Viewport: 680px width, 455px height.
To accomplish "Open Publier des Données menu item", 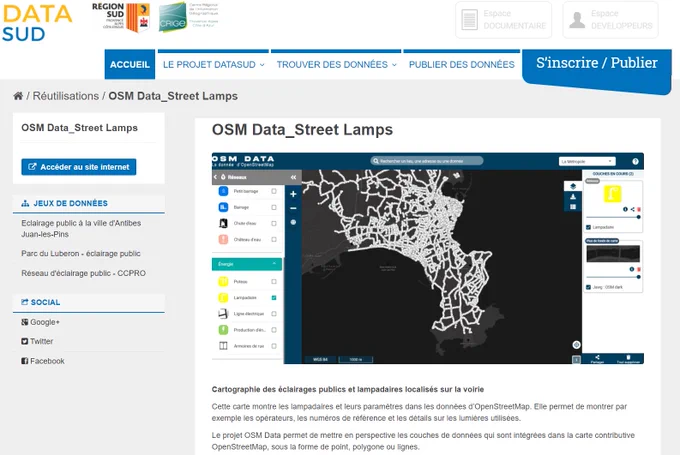I will [461, 65].
